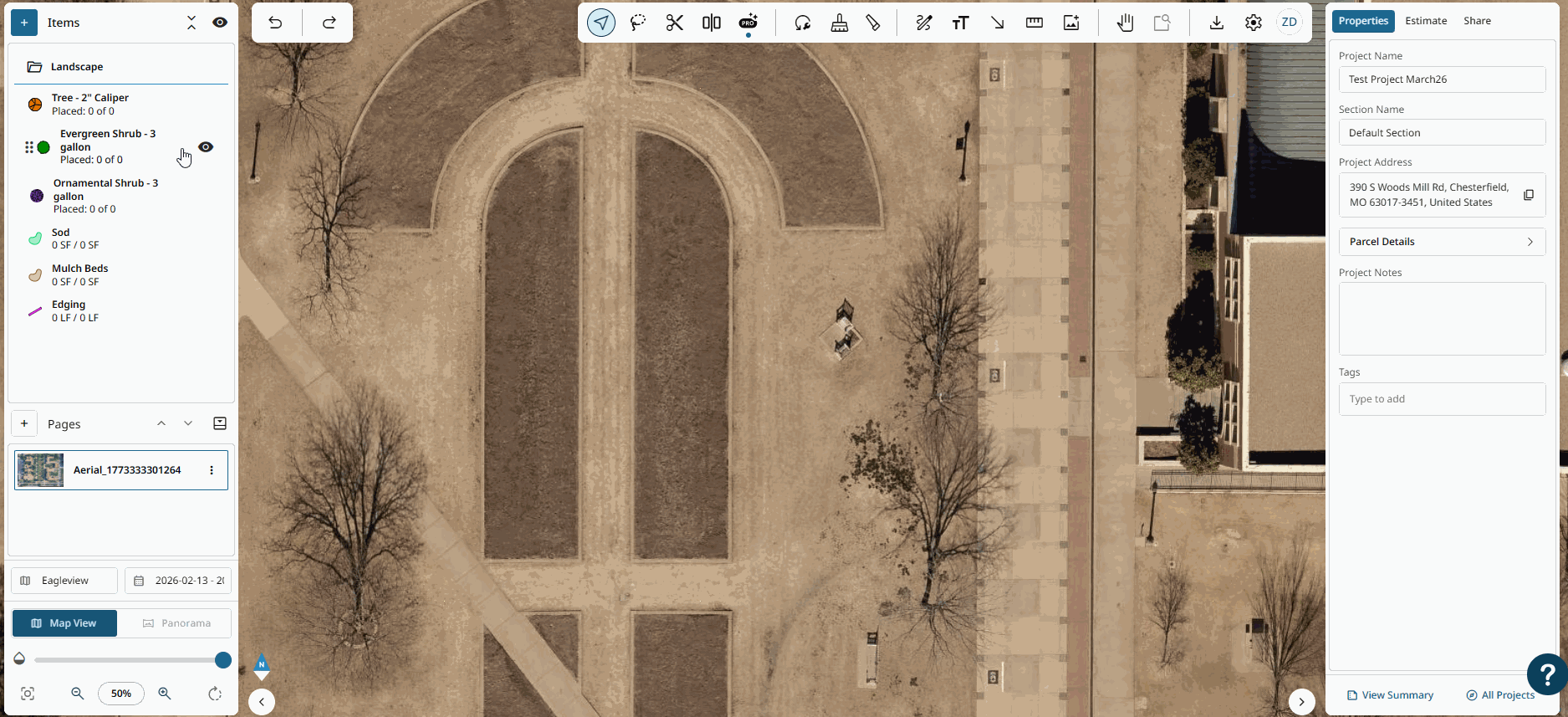Undo the last action

(x=276, y=23)
